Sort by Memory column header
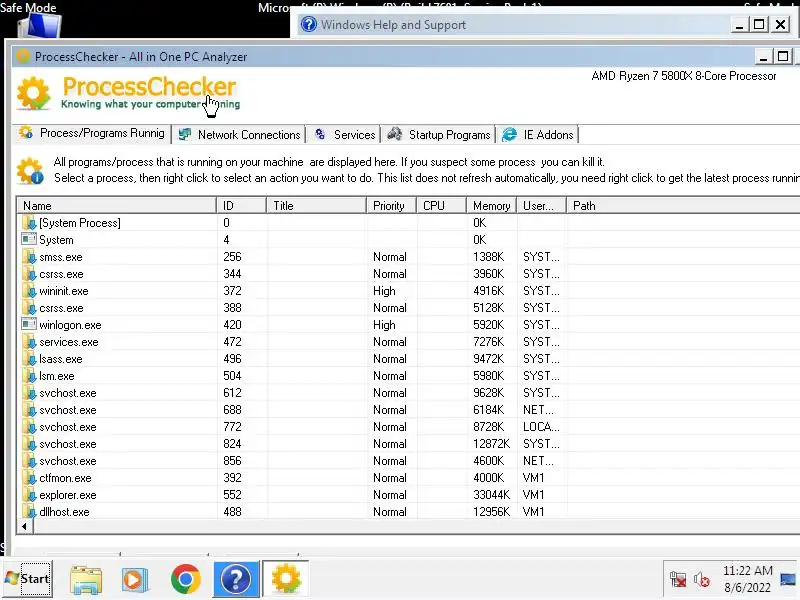The image size is (800, 600). (491, 206)
